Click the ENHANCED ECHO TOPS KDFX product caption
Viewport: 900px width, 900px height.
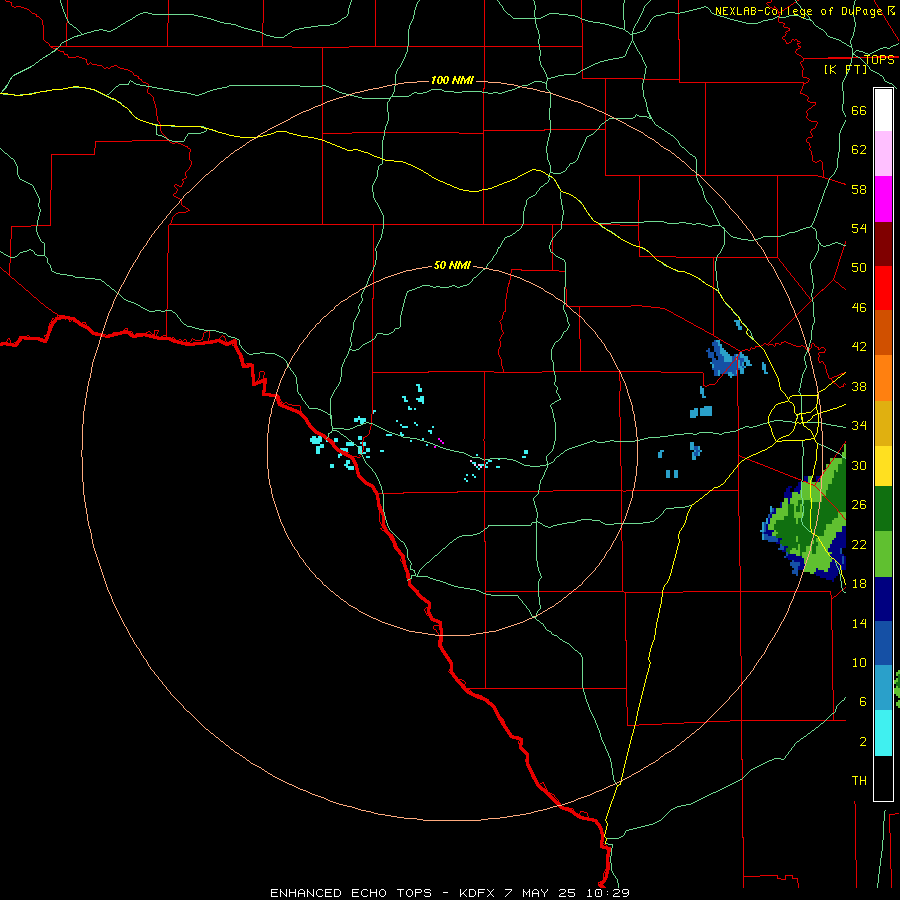pyautogui.click(x=450, y=893)
